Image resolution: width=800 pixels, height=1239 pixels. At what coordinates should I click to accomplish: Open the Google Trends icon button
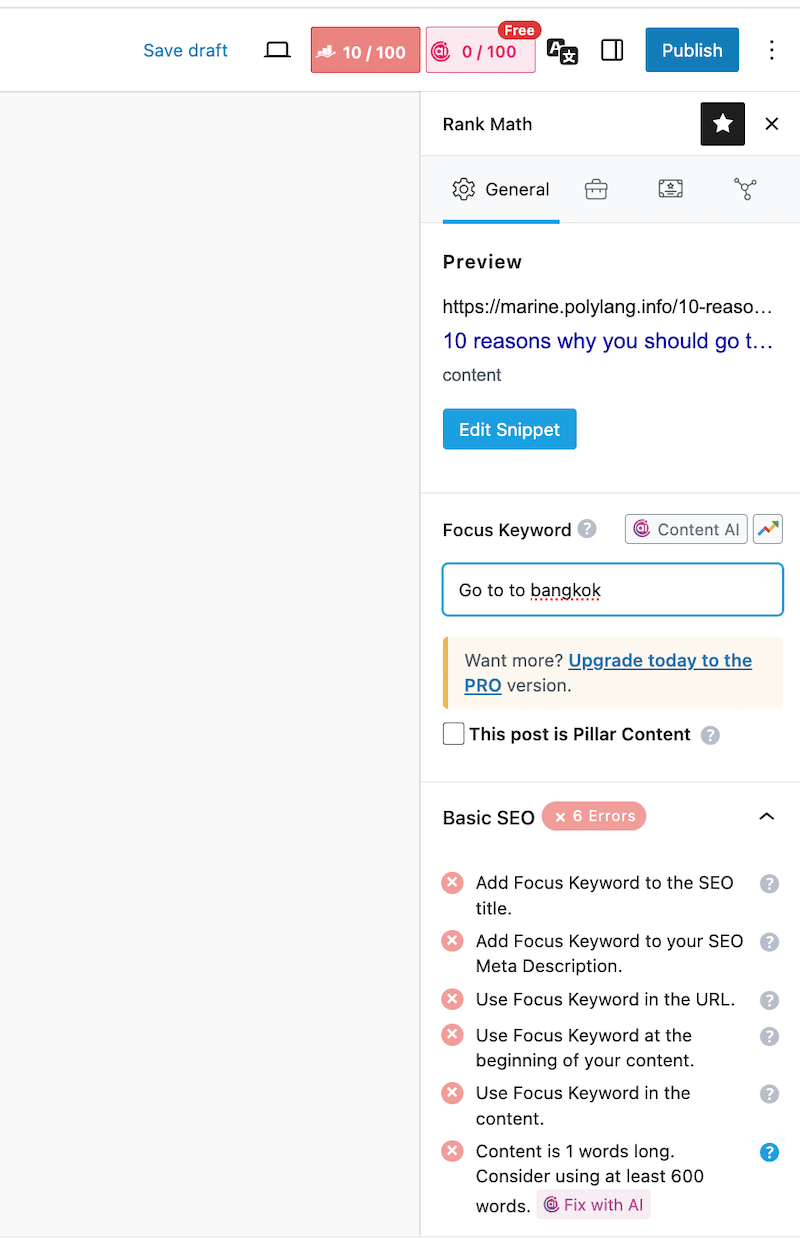(x=768, y=529)
